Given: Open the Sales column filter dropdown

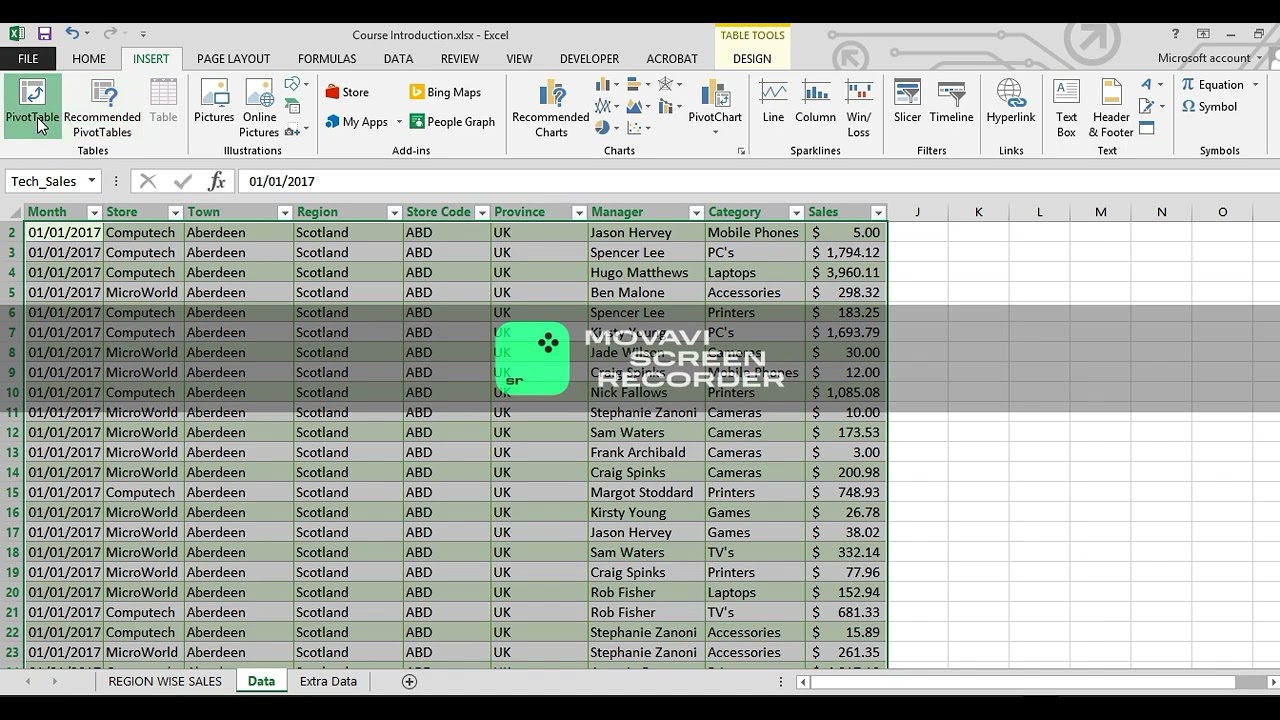Looking at the screenshot, I should pos(878,213).
